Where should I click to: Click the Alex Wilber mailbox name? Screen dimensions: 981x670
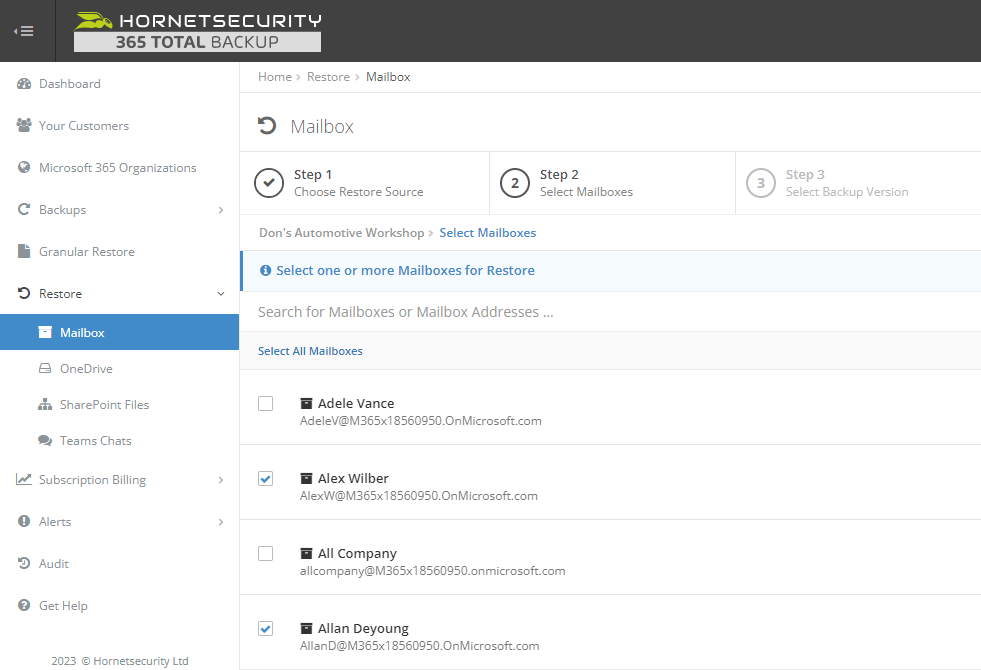tap(353, 479)
